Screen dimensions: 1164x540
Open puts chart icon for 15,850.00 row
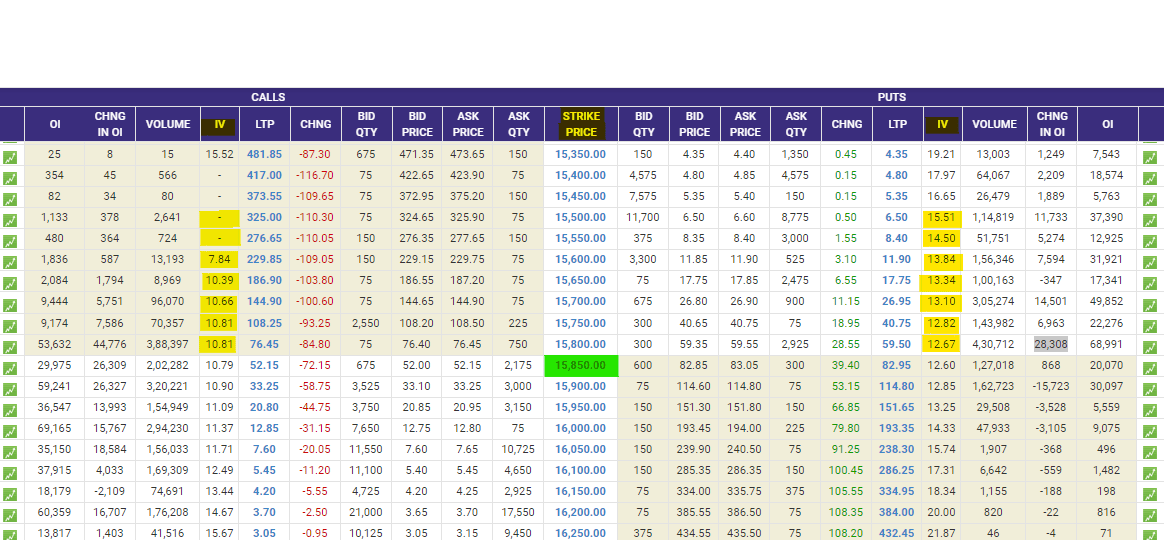tap(1150, 368)
